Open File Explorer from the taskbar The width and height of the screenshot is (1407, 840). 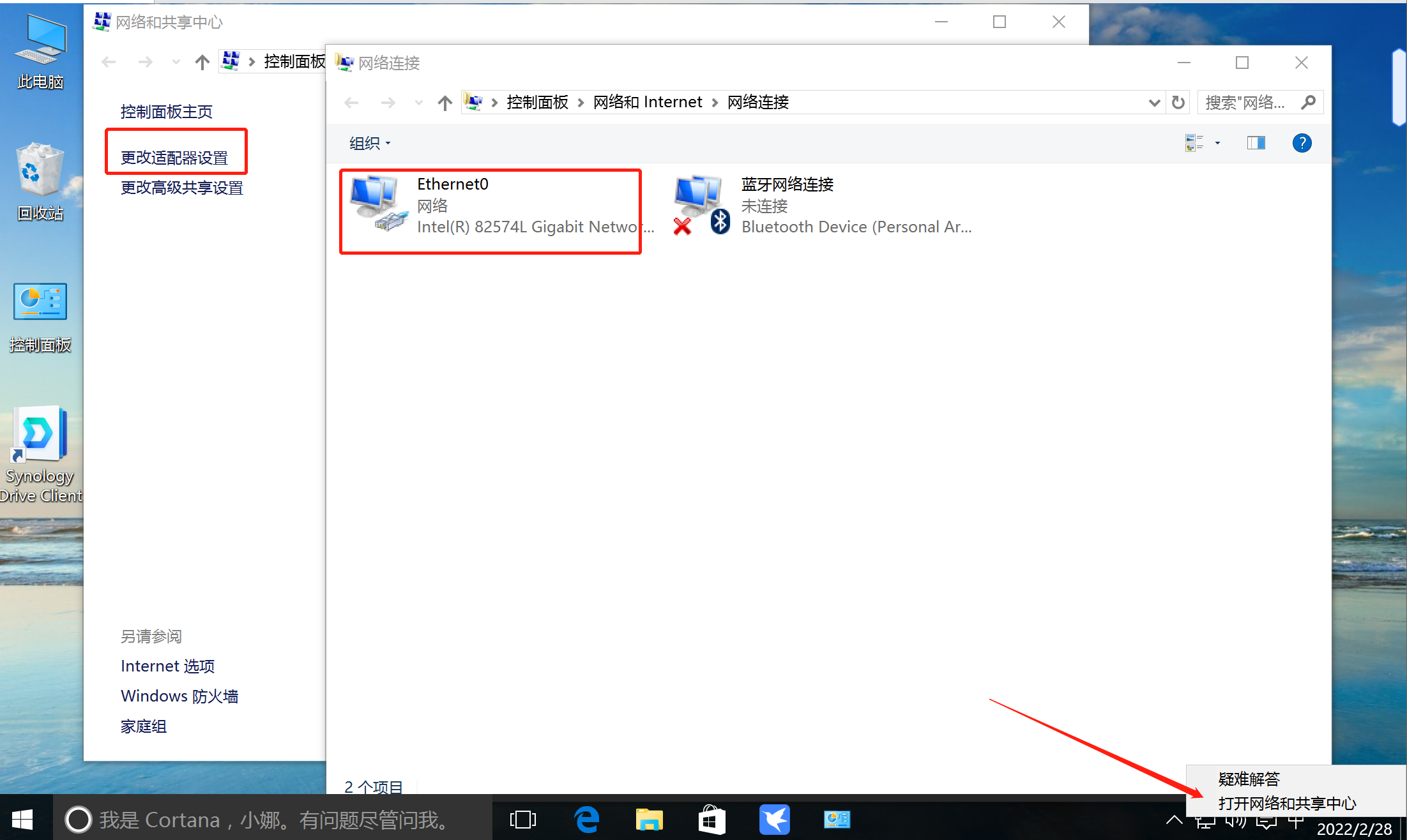coord(649,820)
